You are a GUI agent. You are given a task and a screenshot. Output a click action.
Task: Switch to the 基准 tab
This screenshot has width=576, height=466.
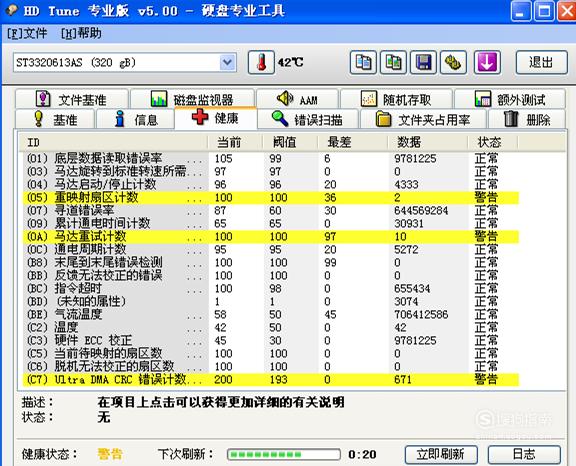point(55,119)
